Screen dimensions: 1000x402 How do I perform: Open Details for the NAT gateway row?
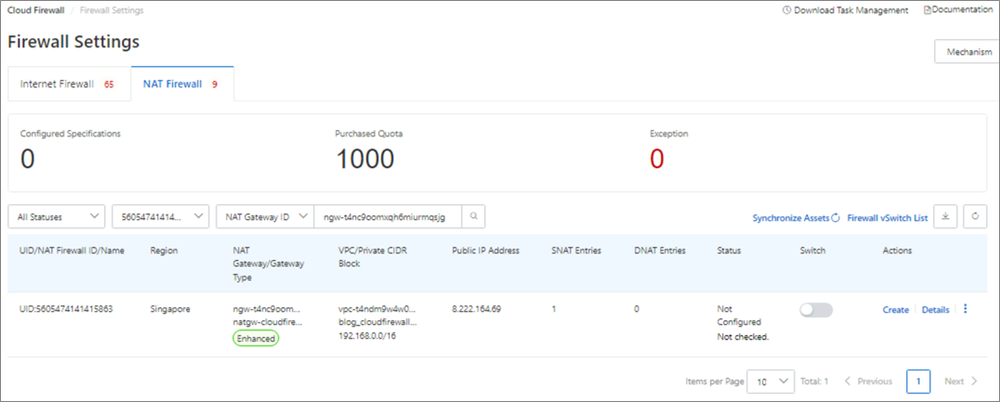936,309
